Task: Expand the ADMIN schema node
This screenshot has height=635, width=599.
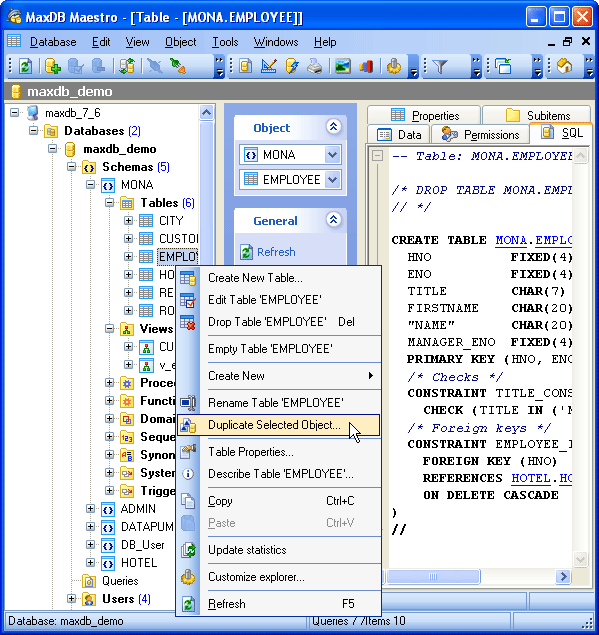Action: (x=90, y=509)
